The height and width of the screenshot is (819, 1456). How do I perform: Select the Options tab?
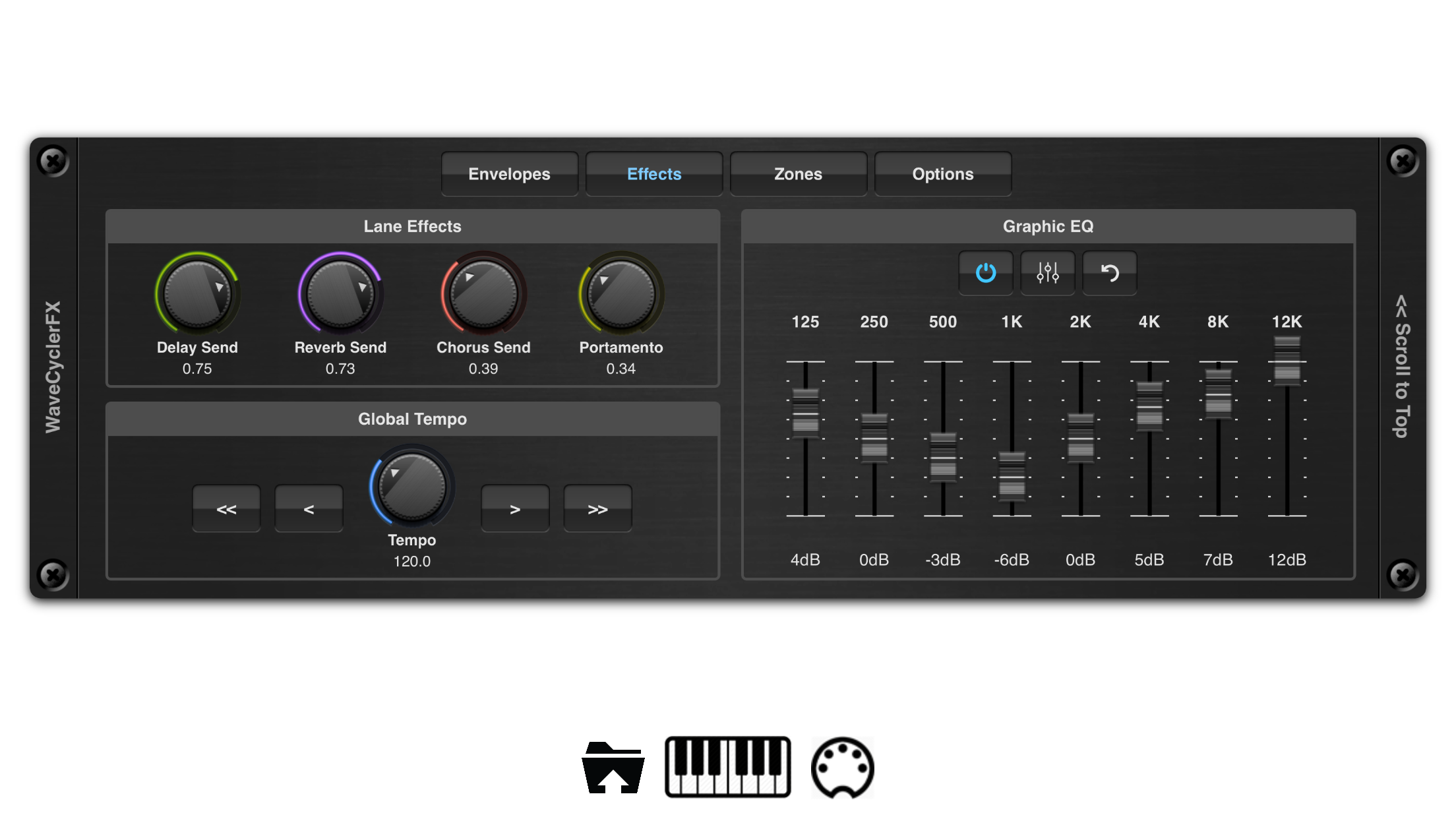click(942, 174)
